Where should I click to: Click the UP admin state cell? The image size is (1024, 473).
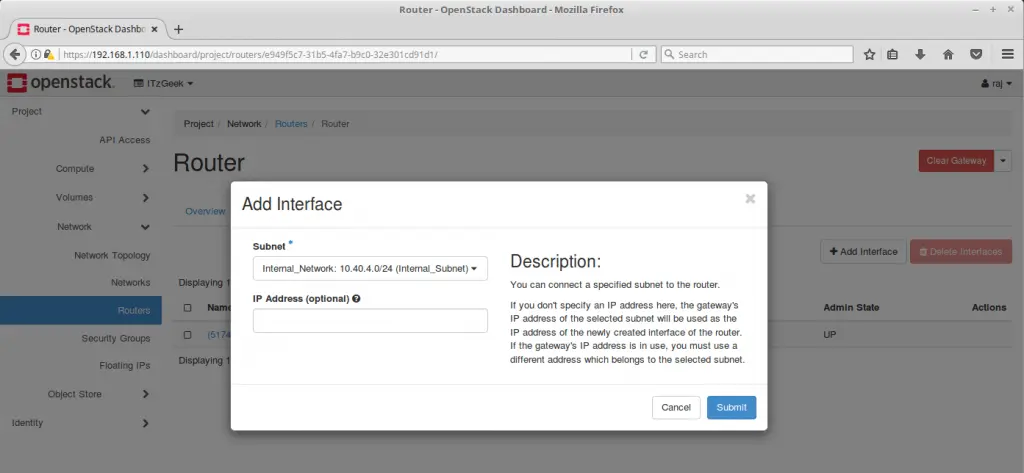click(x=829, y=334)
